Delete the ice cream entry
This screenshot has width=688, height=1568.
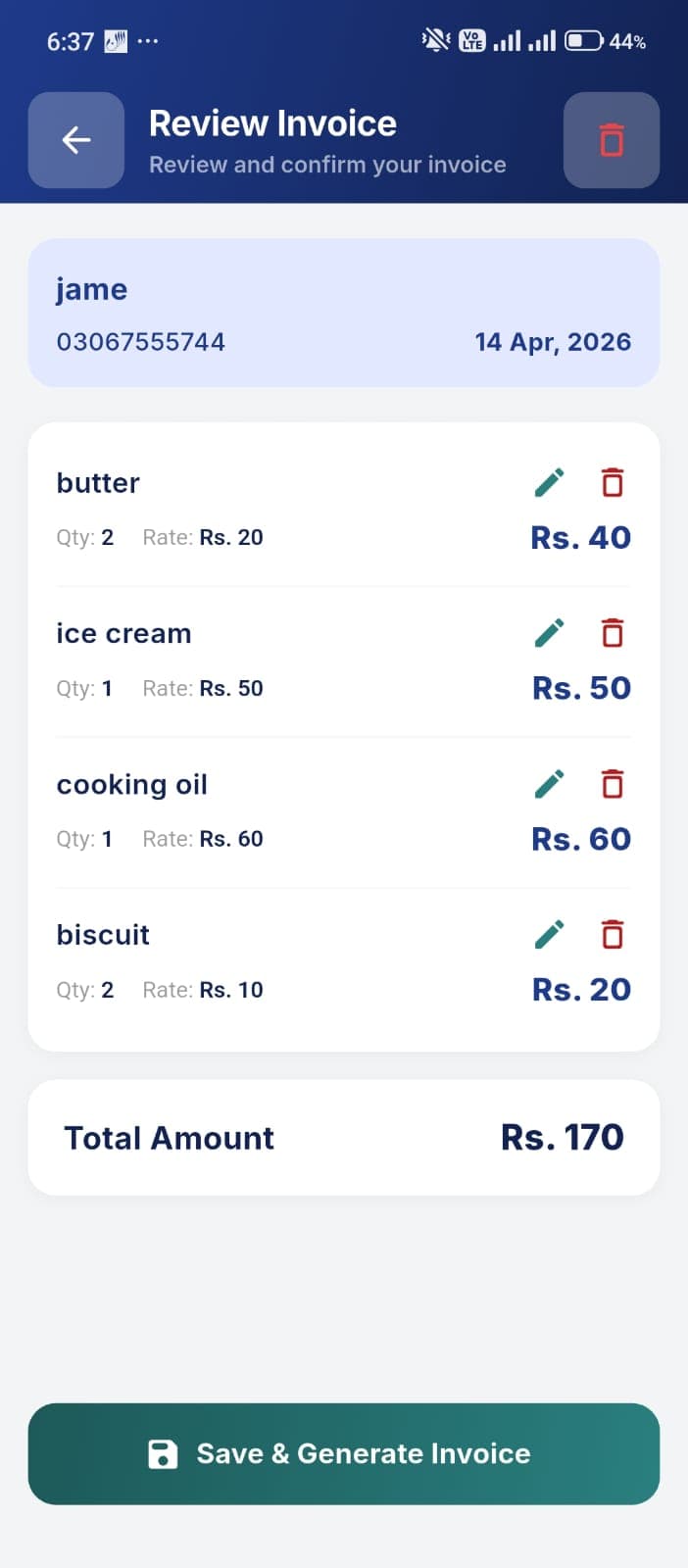(612, 633)
